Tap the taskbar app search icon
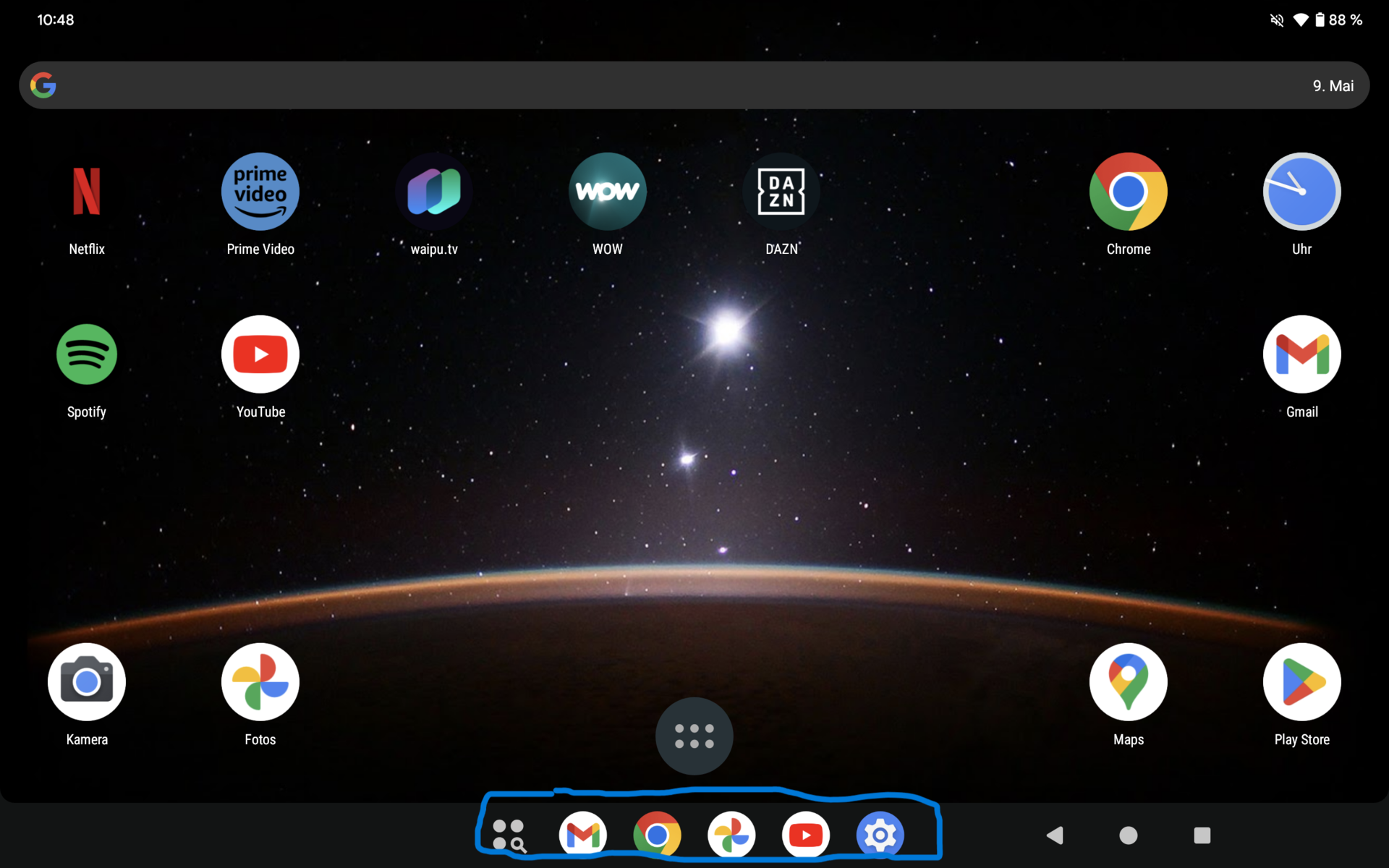This screenshot has width=1389, height=868. tap(509, 835)
